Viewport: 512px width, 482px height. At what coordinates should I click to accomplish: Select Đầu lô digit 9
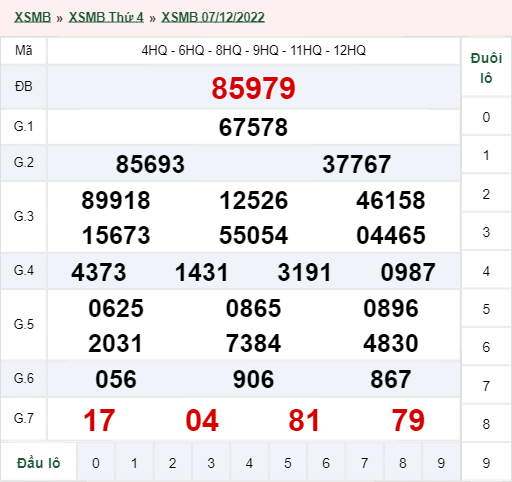441,463
